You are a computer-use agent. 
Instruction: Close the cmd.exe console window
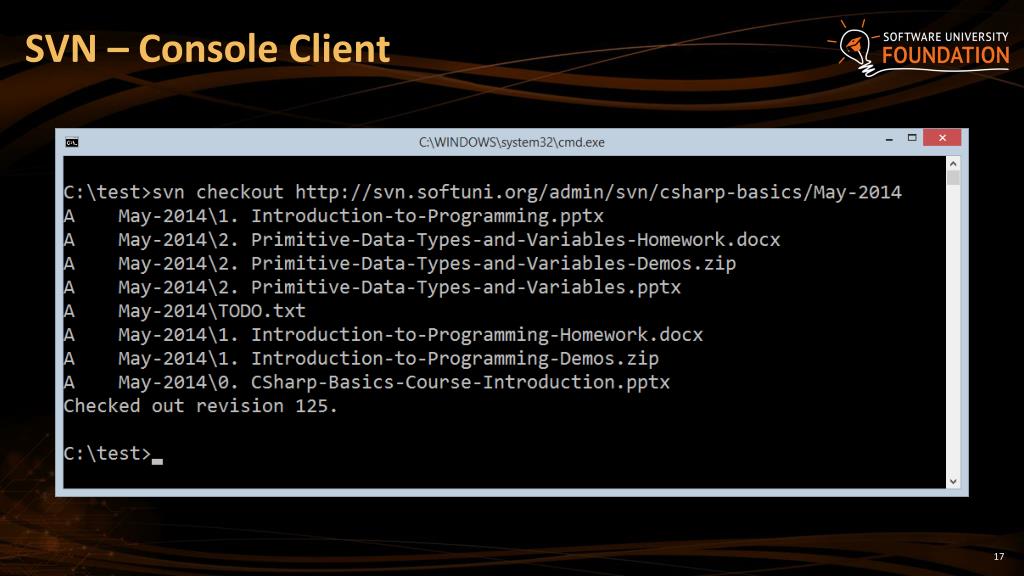(942, 138)
